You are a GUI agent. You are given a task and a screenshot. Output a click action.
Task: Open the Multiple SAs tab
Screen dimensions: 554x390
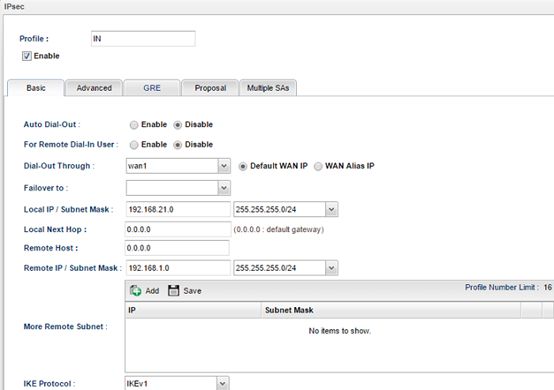[x=268, y=88]
